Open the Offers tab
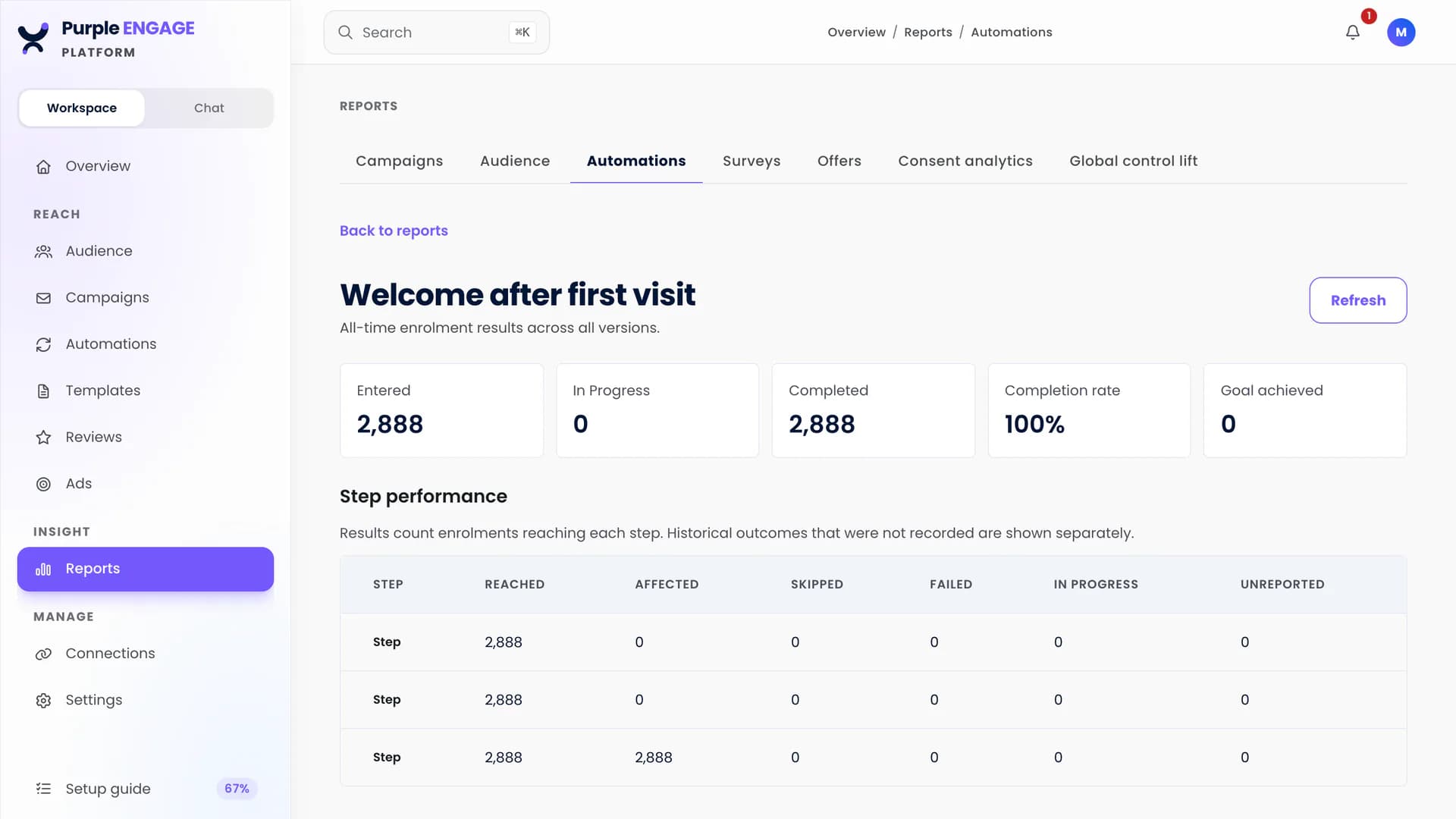Screen dimensions: 1456x819 [x=839, y=161]
